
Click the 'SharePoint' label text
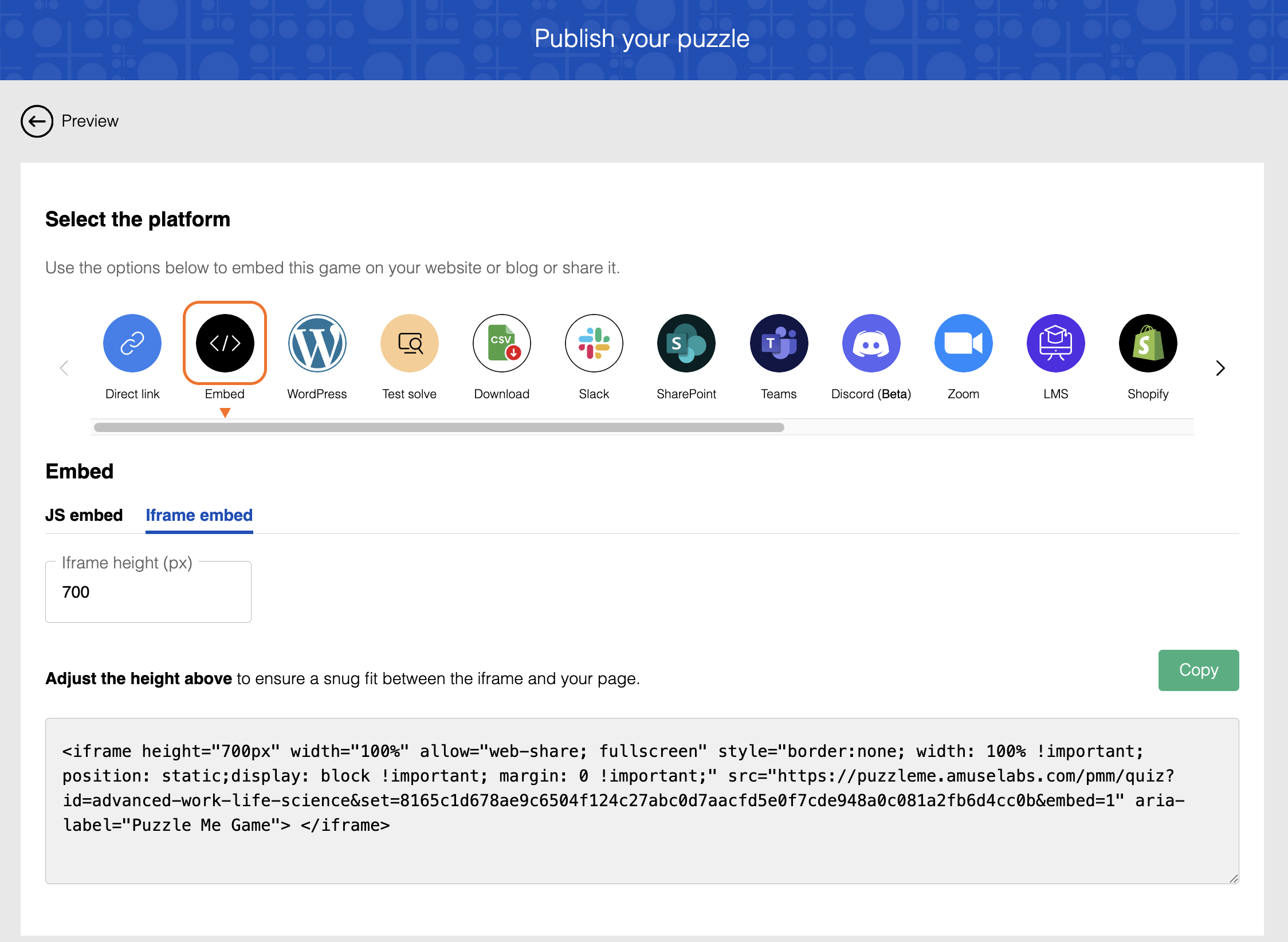(x=686, y=394)
